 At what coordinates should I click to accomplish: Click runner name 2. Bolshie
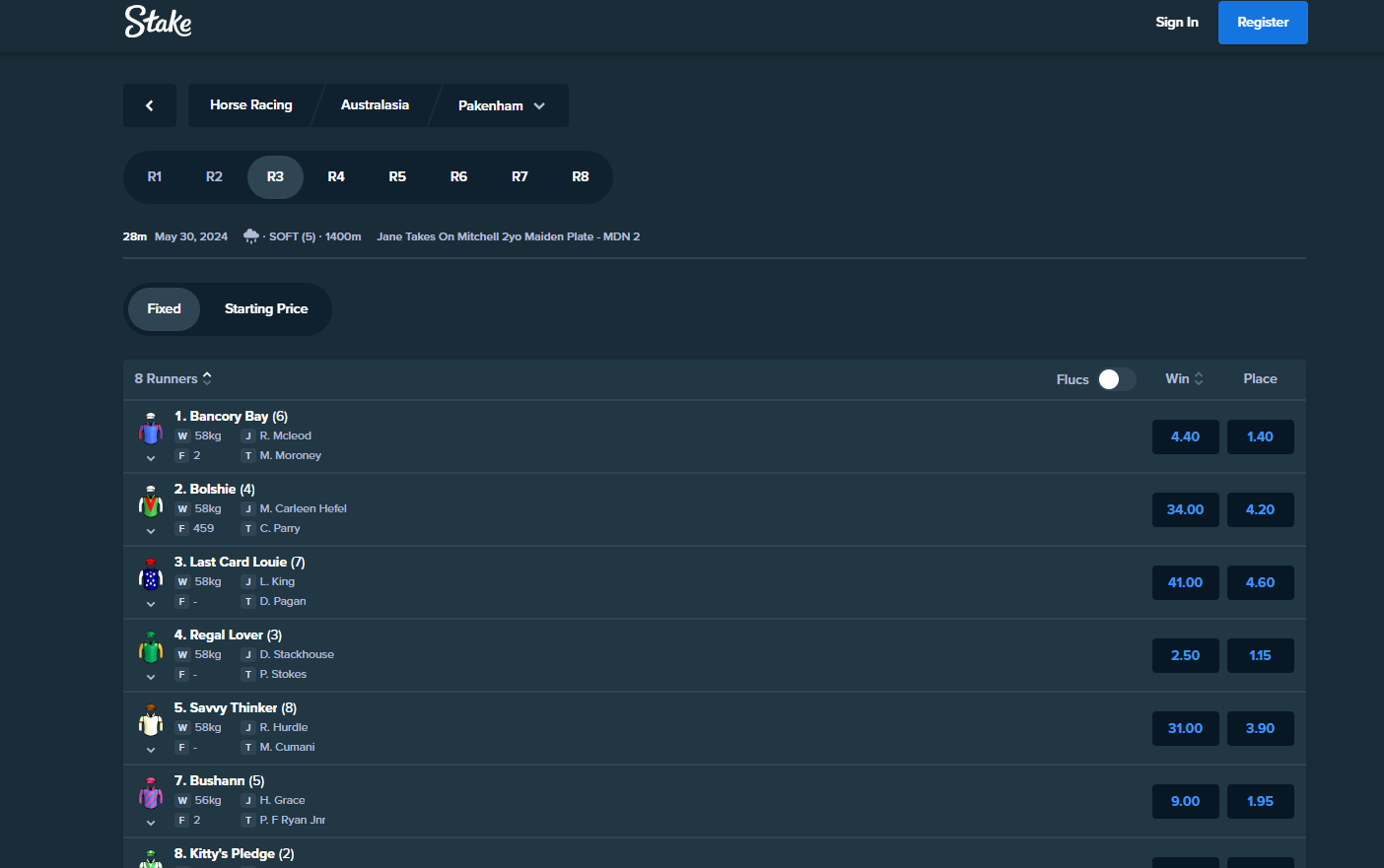point(214,490)
